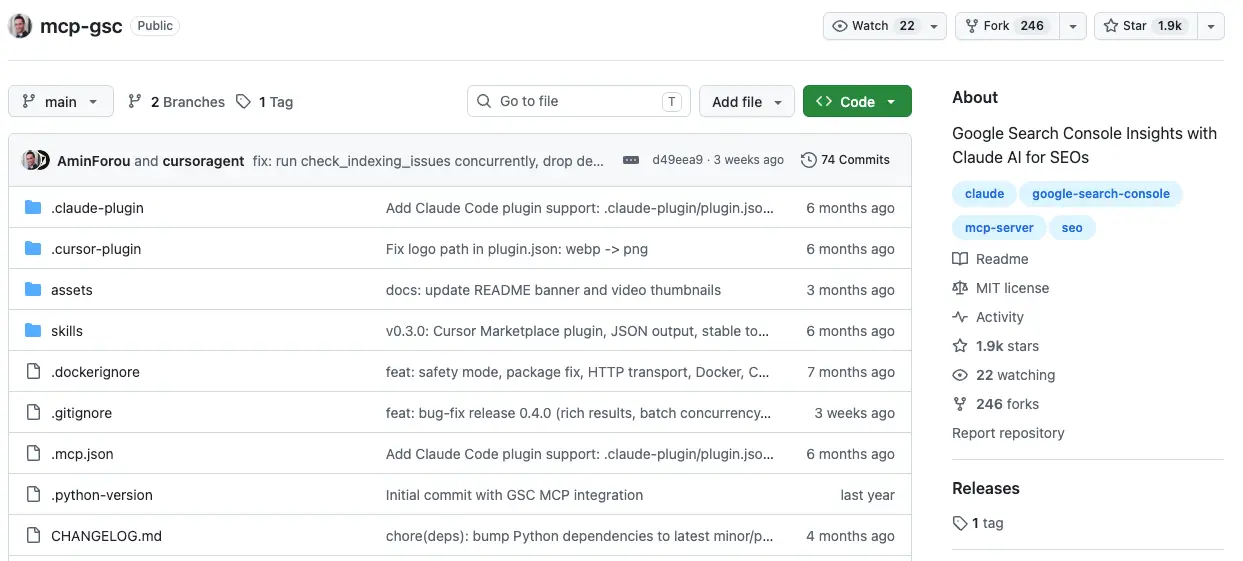The height and width of the screenshot is (561, 1243).
Task: Click the Activity pulse icon
Action: point(960,317)
